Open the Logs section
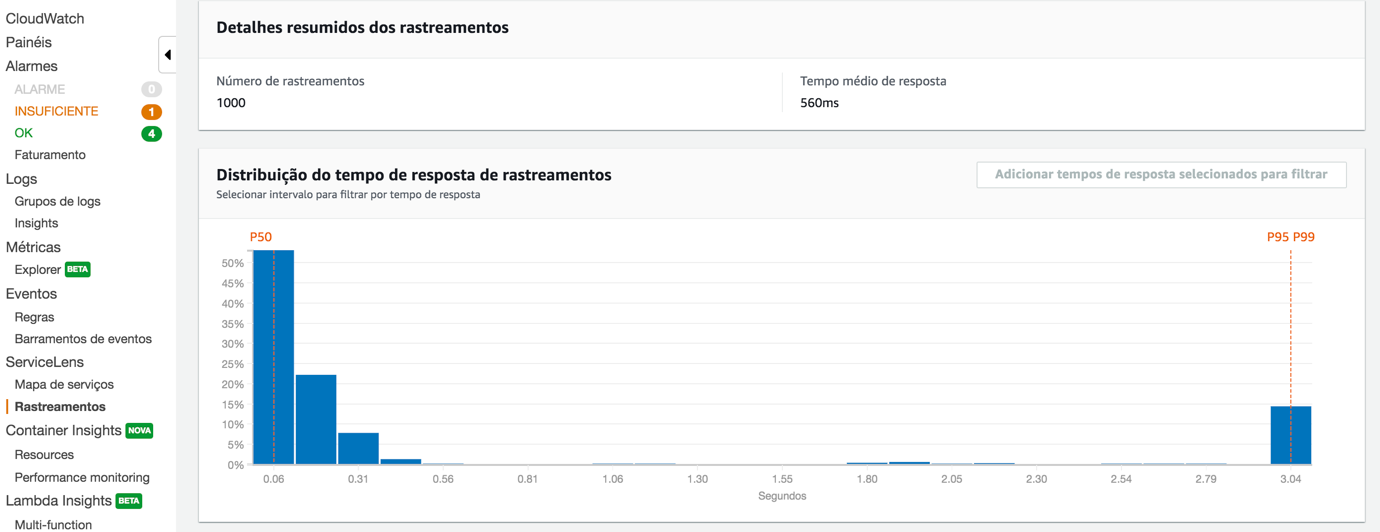The width and height of the screenshot is (1380, 532). click(21, 179)
